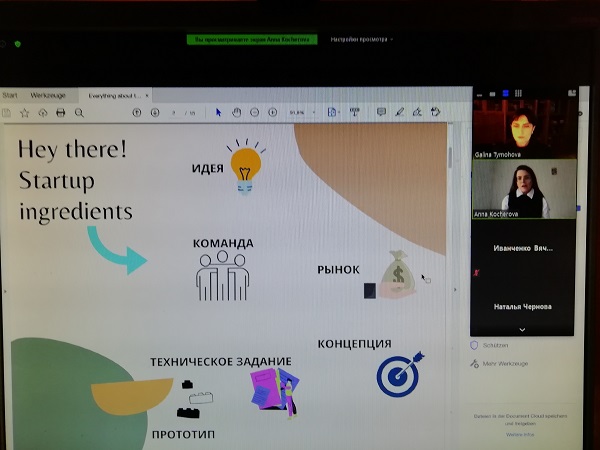Switch video panel to grid view
The image size is (600, 450).
[518, 93]
